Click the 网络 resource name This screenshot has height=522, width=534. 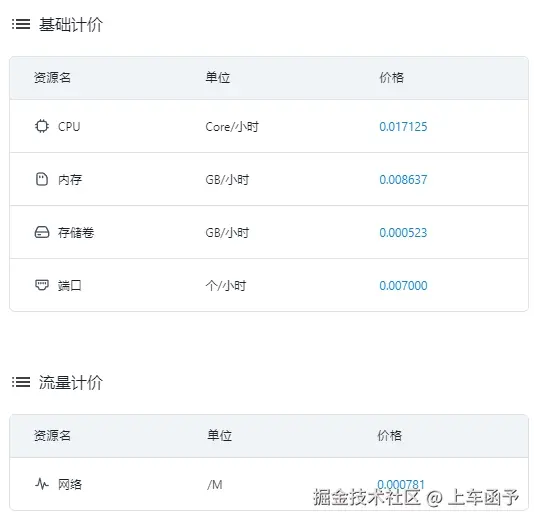coord(70,484)
